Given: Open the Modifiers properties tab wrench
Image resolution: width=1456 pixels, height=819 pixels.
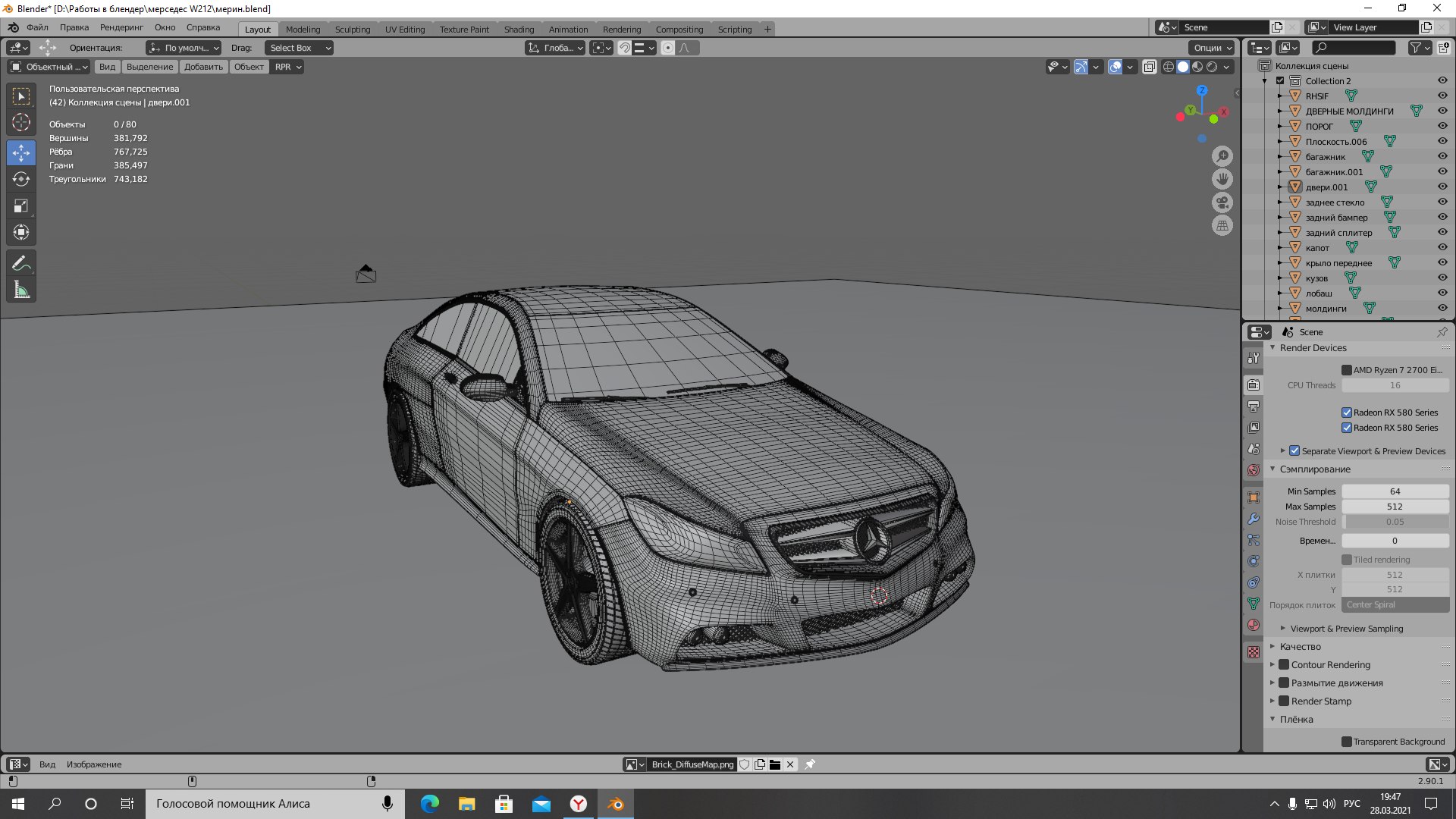Looking at the screenshot, I should (x=1254, y=519).
